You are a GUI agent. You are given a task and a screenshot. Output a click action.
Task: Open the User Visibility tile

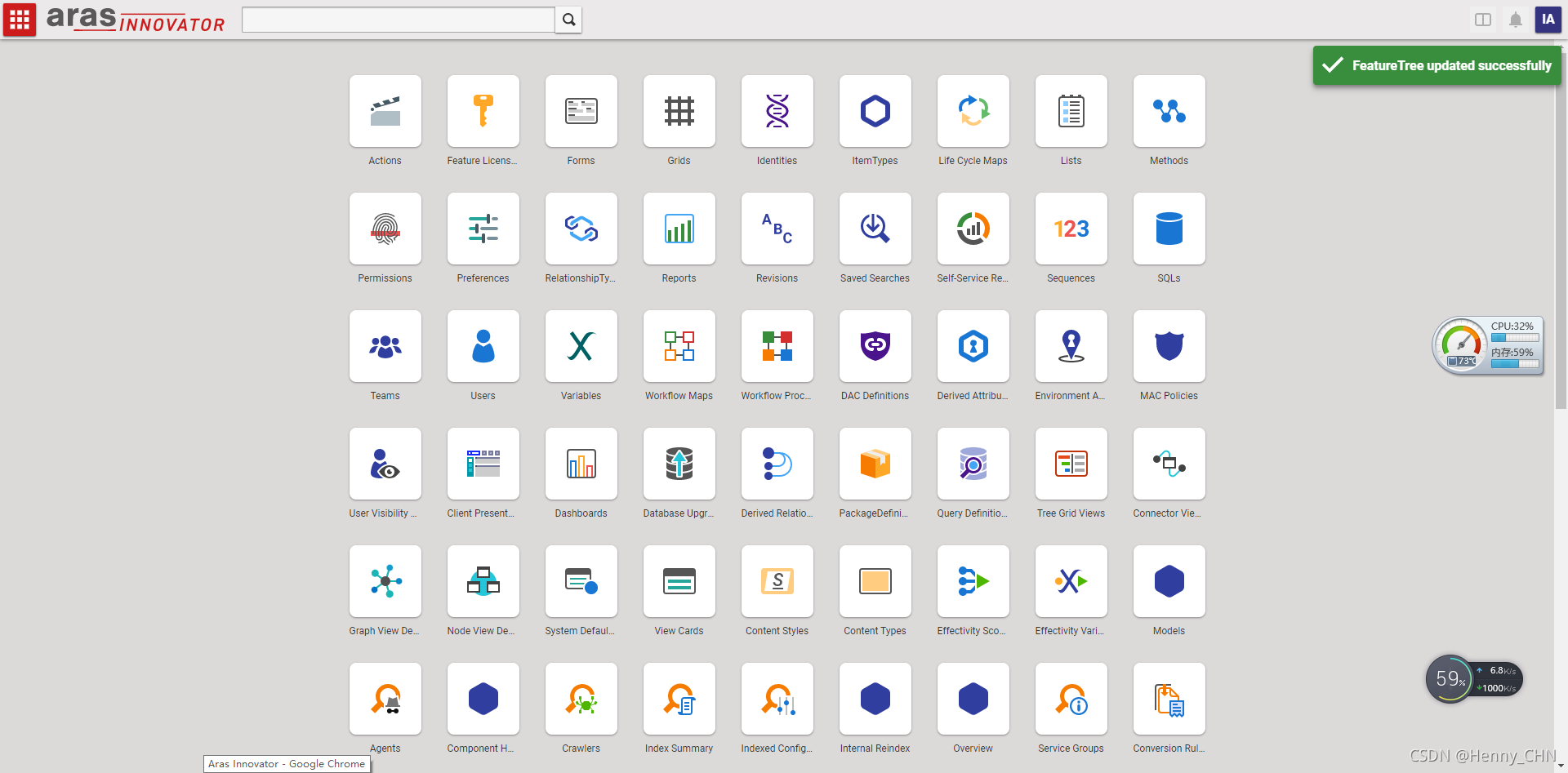tap(385, 464)
